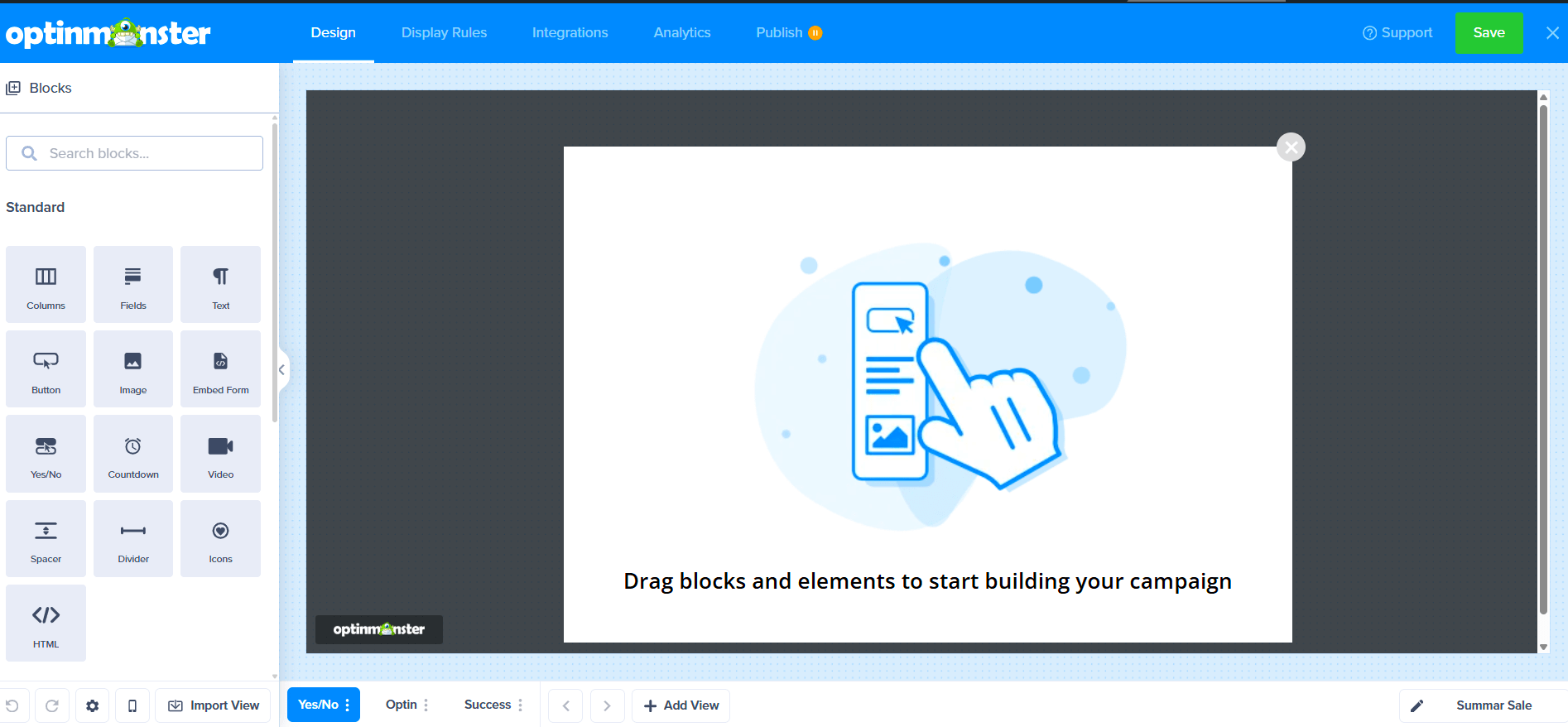Image resolution: width=1568 pixels, height=727 pixels.
Task: Undo the last change
Action: point(12,705)
